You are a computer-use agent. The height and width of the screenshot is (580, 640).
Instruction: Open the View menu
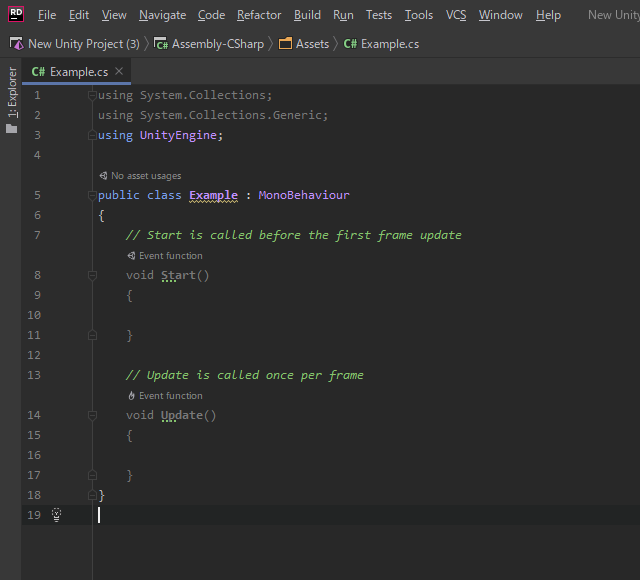tap(114, 15)
